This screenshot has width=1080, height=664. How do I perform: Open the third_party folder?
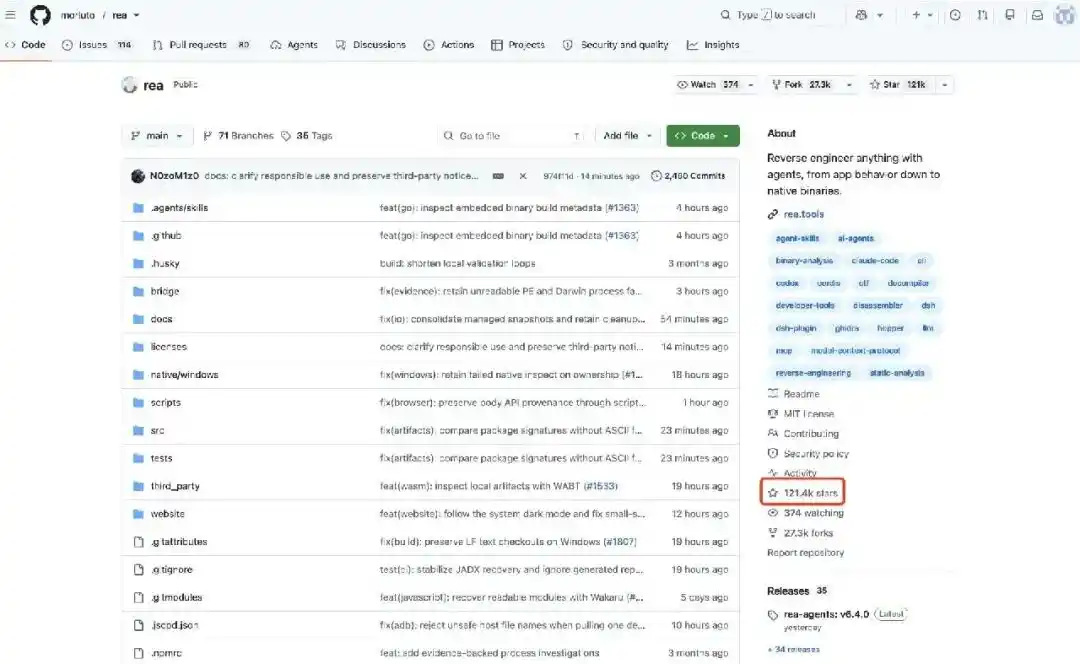coord(175,486)
